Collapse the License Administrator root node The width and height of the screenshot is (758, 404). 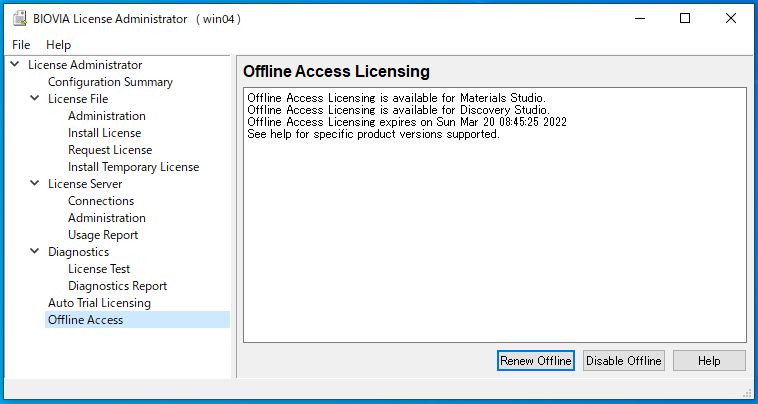coord(15,64)
